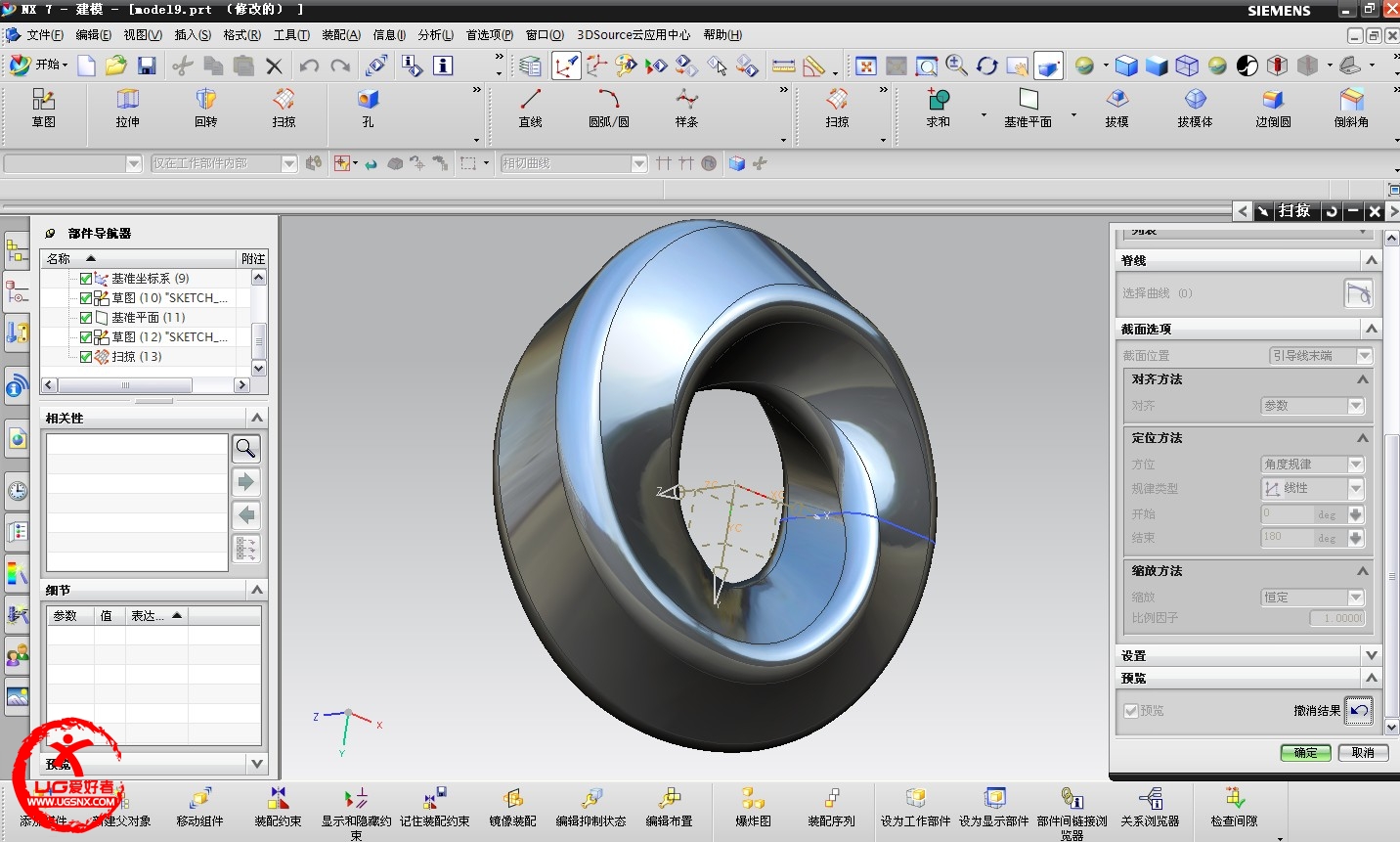Click the left-arrow button in dependencies panel
Screen dimensions: 1400x842
click(x=246, y=515)
